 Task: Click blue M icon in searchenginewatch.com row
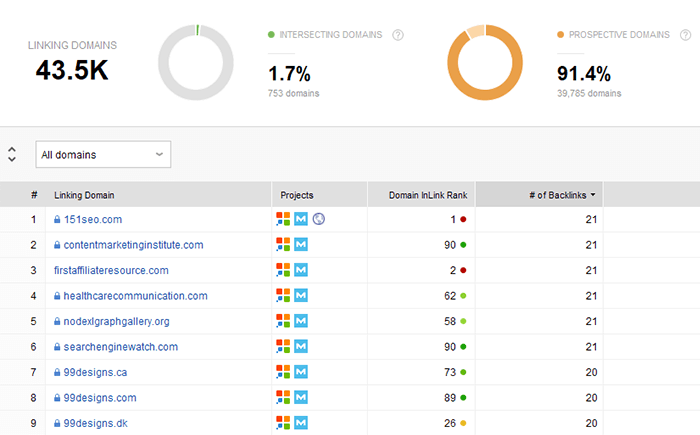(x=301, y=346)
